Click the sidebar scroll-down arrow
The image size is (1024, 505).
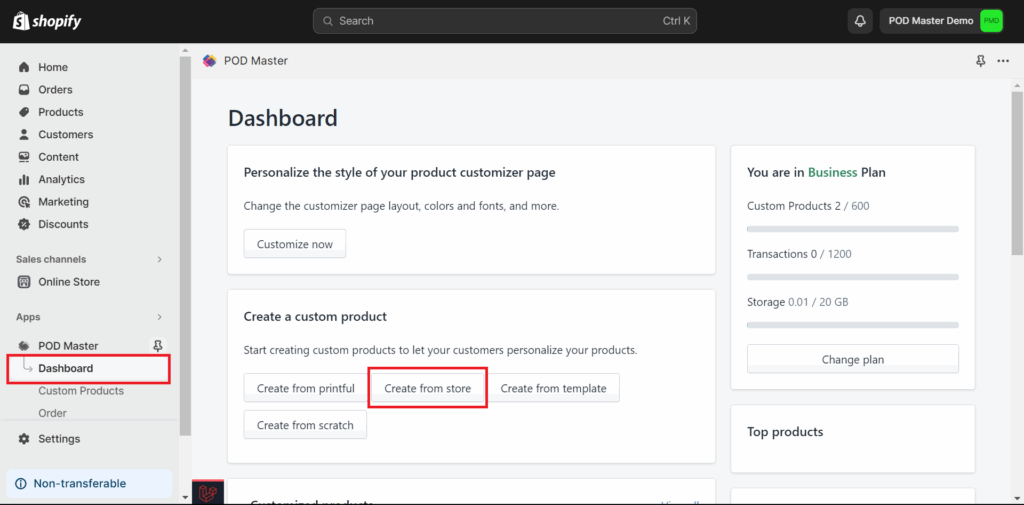185,497
